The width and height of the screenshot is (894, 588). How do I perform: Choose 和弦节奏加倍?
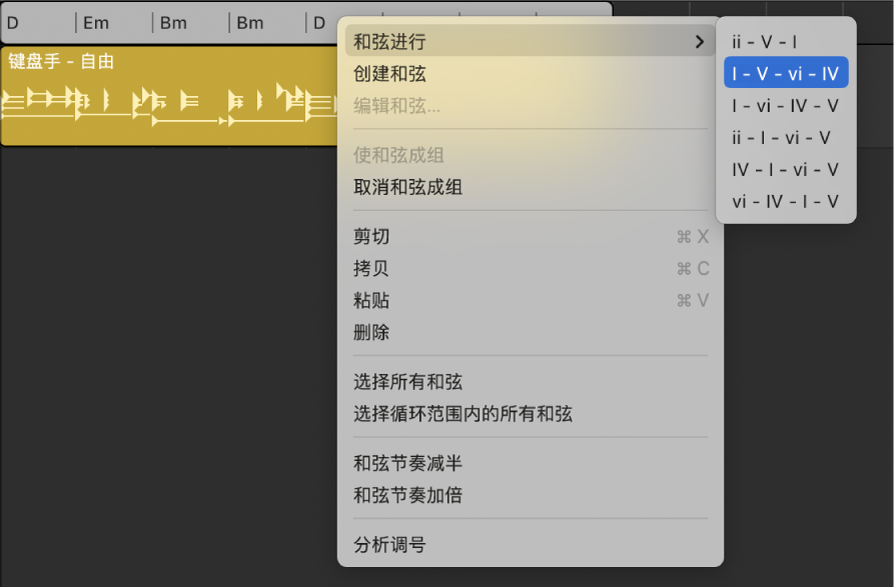[x=408, y=496]
